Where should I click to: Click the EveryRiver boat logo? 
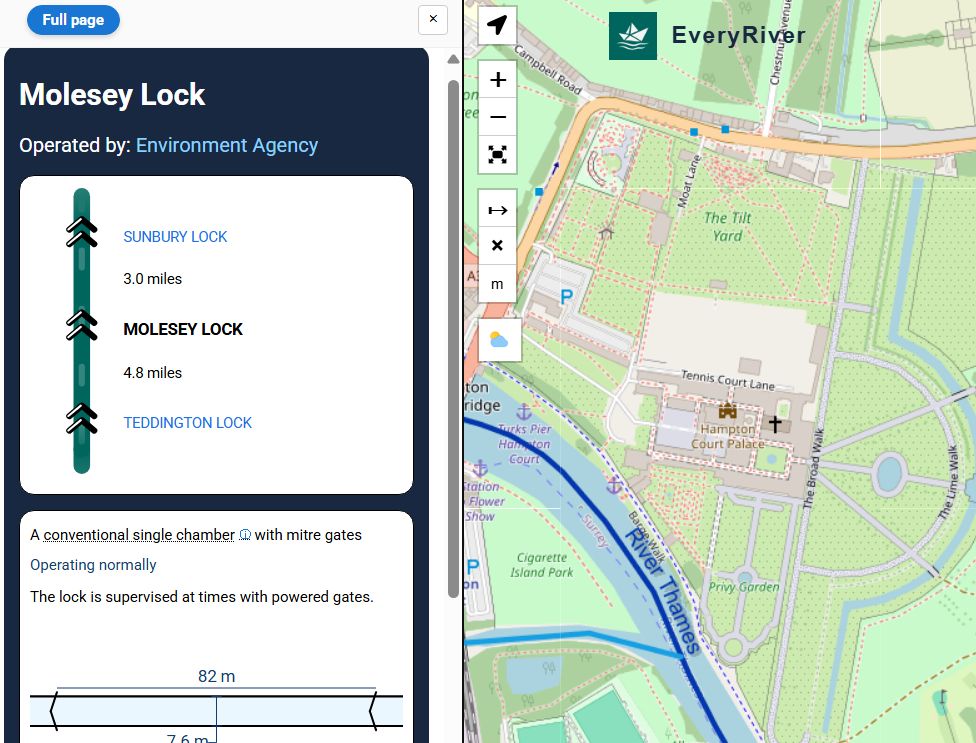click(x=633, y=36)
